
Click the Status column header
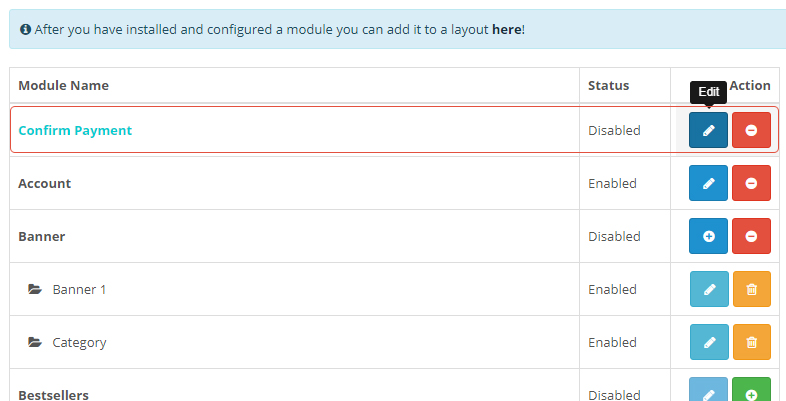pos(608,85)
